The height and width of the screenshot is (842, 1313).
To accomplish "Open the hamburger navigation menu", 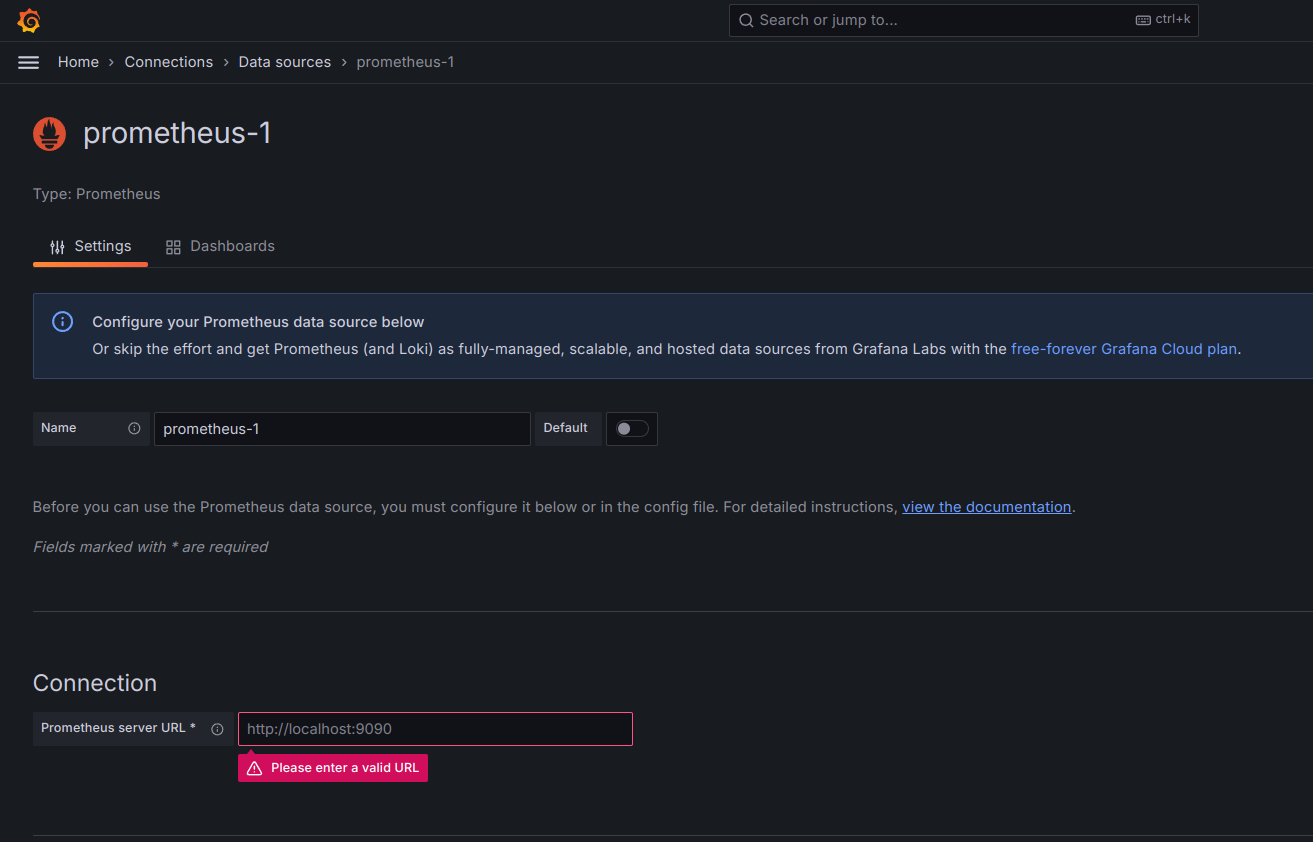I will pos(29,62).
